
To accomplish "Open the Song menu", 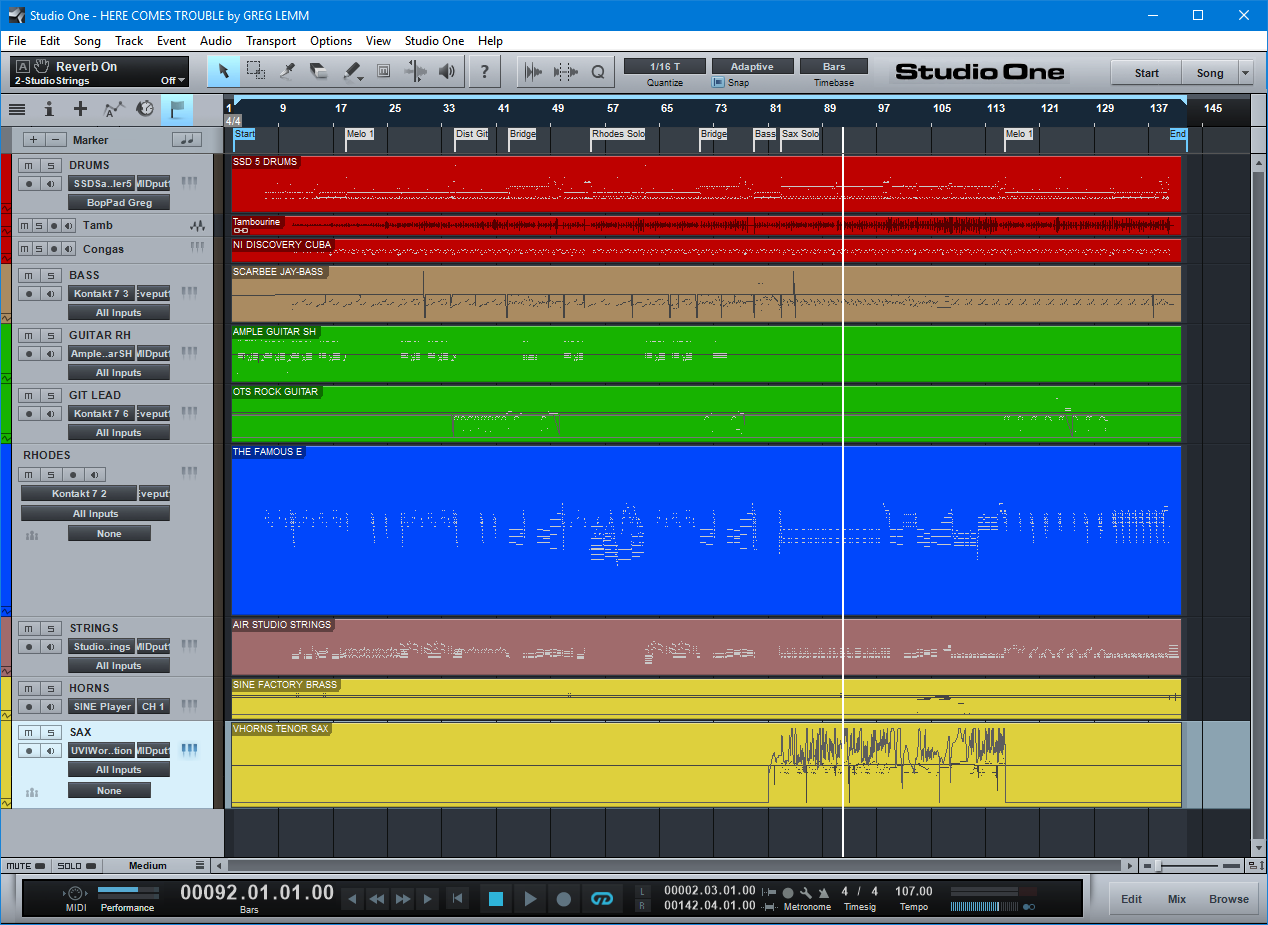I will click(87, 41).
